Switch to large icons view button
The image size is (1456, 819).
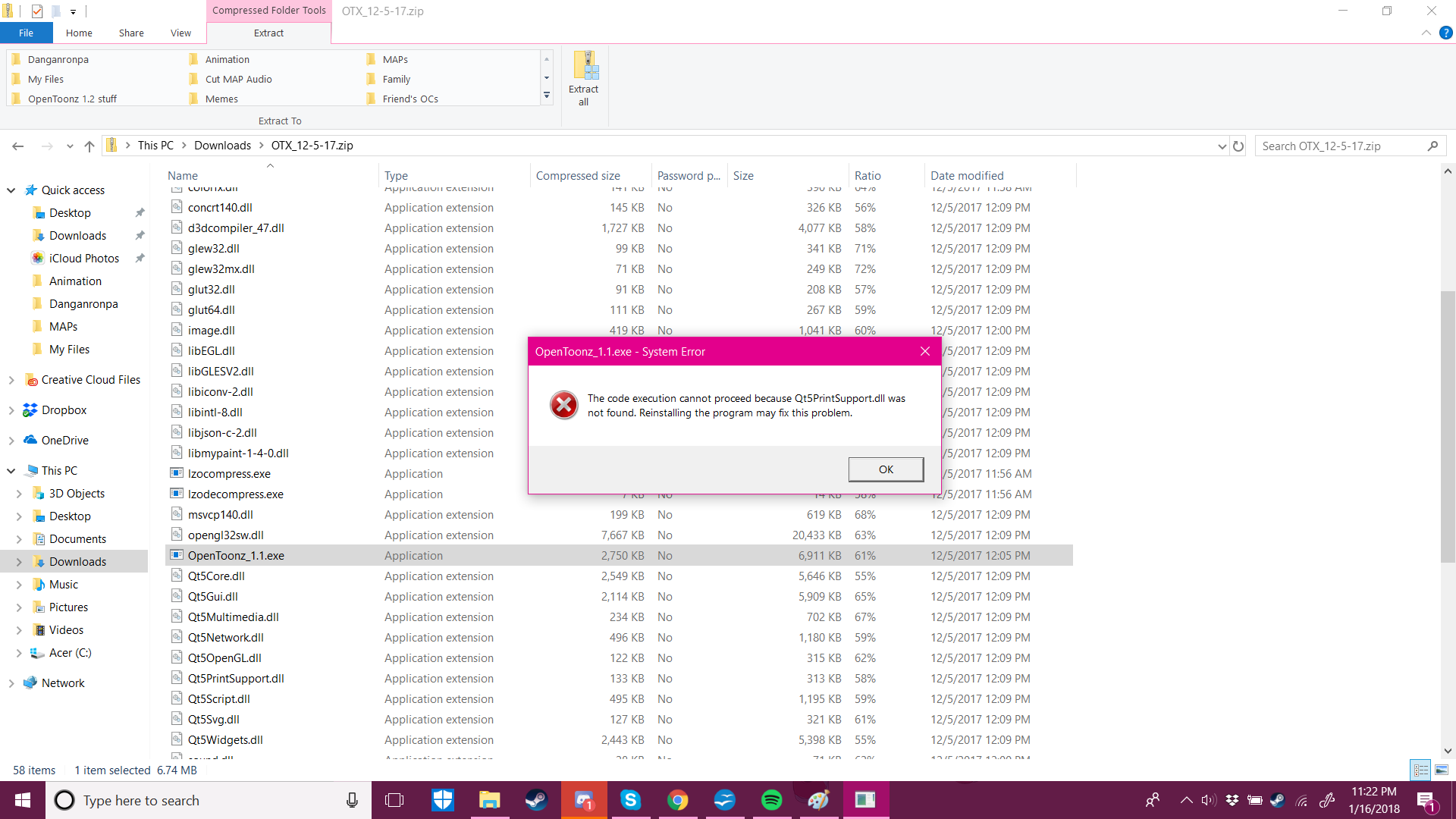1442,770
